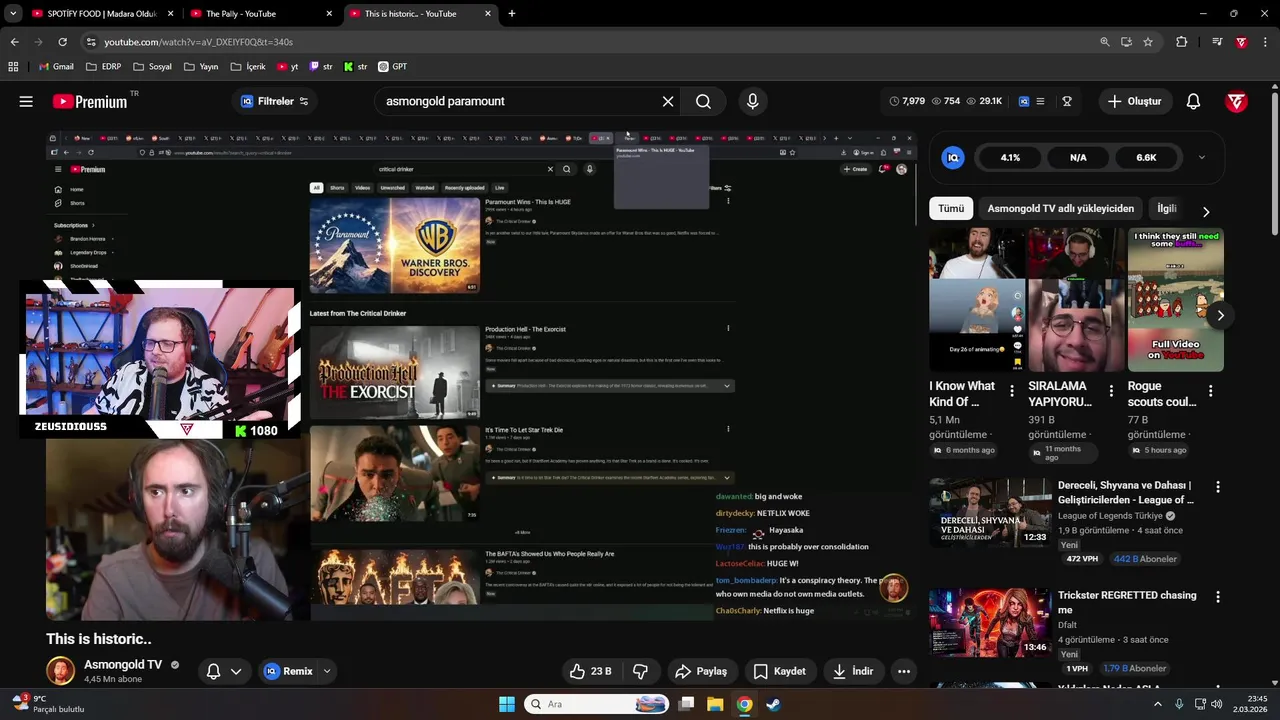Open the YouTube guide hamburger menu
Viewport: 1280px width, 720px height.
[26, 101]
